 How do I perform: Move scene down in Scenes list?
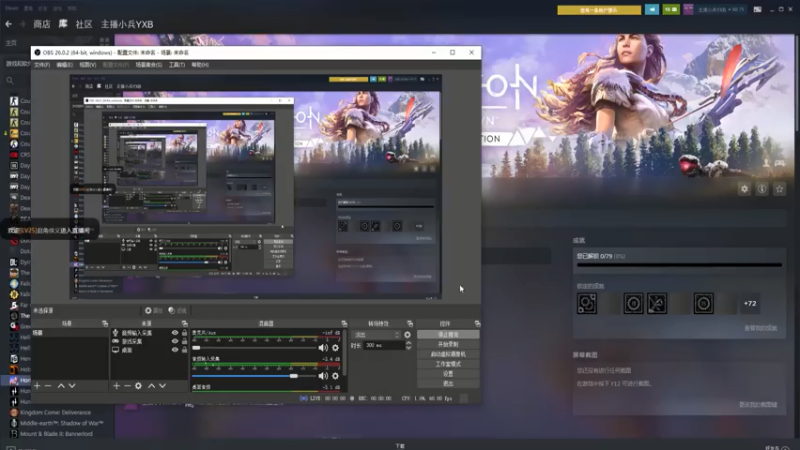(x=72, y=386)
